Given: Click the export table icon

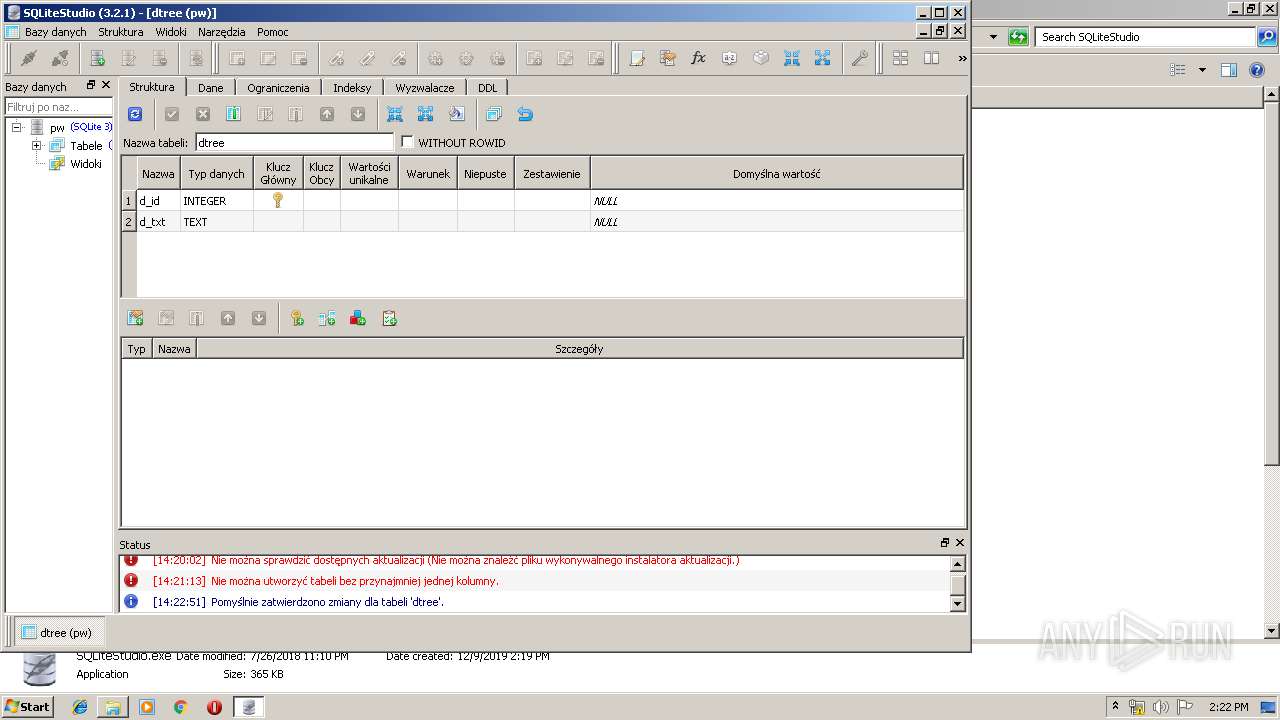Looking at the screenshot, I should (425, 114).
